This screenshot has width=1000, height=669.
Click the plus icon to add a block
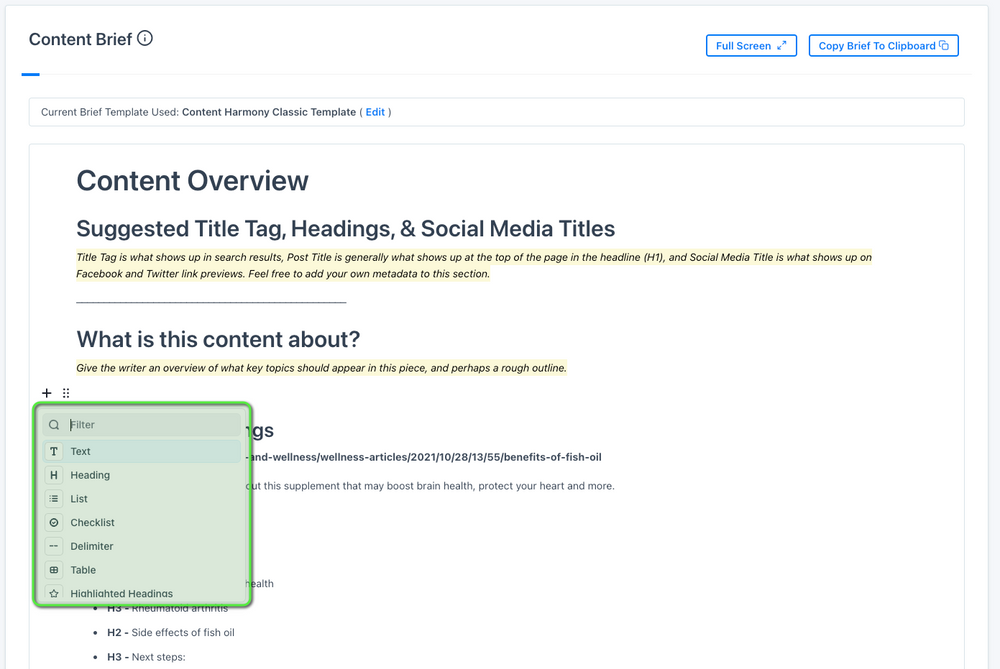[x=46, y=393]
